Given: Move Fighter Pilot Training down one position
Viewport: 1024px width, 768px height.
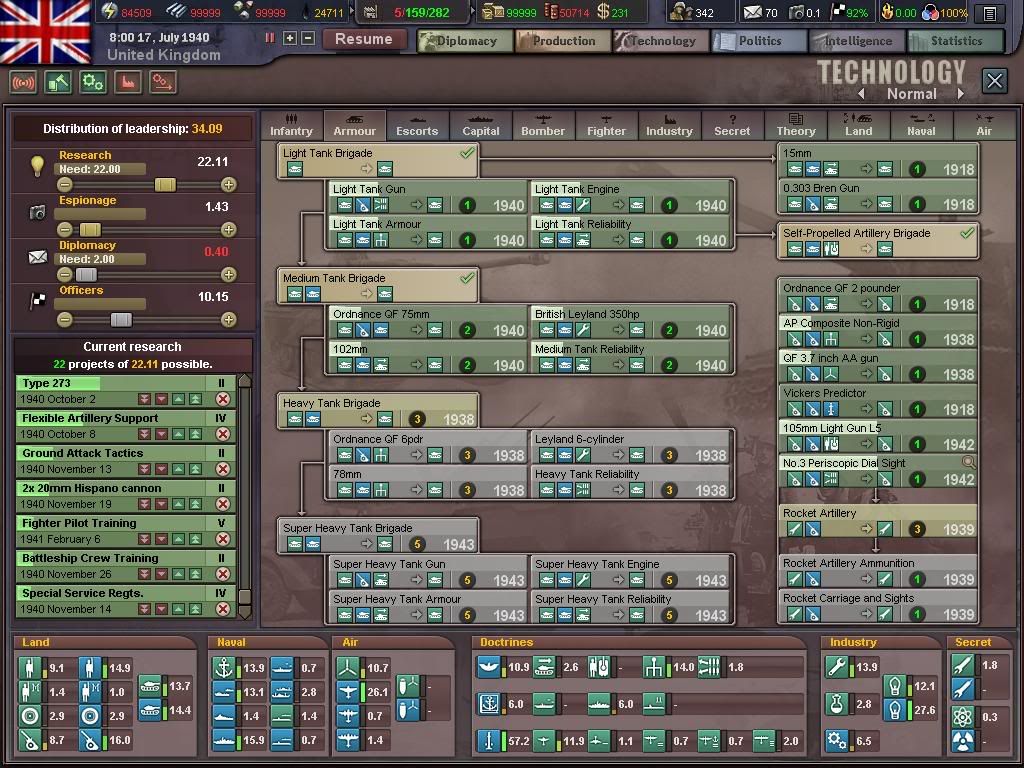Looking at the screenshot, I should pos(161,539).
